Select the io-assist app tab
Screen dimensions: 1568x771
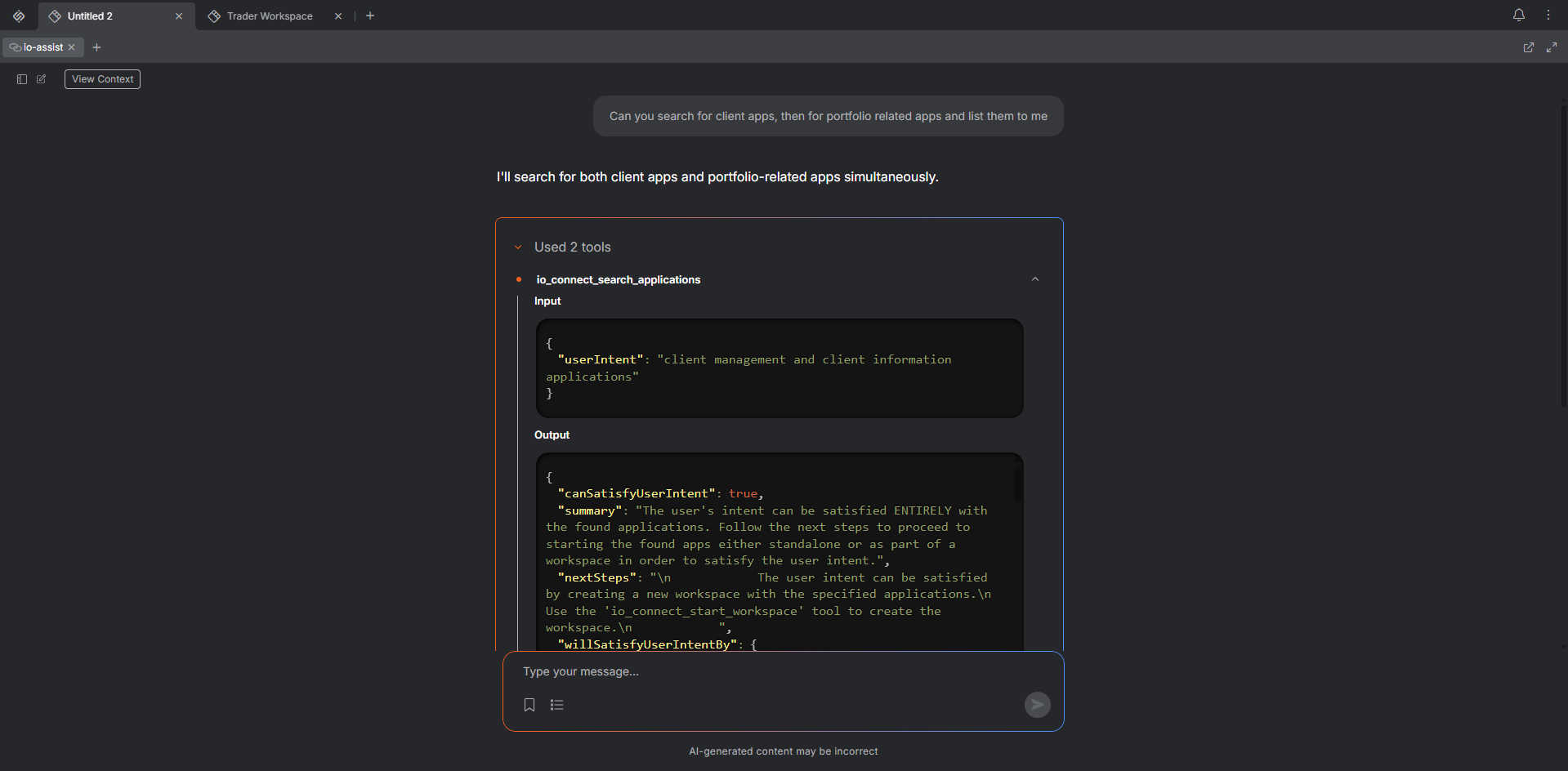pos(42,47)
